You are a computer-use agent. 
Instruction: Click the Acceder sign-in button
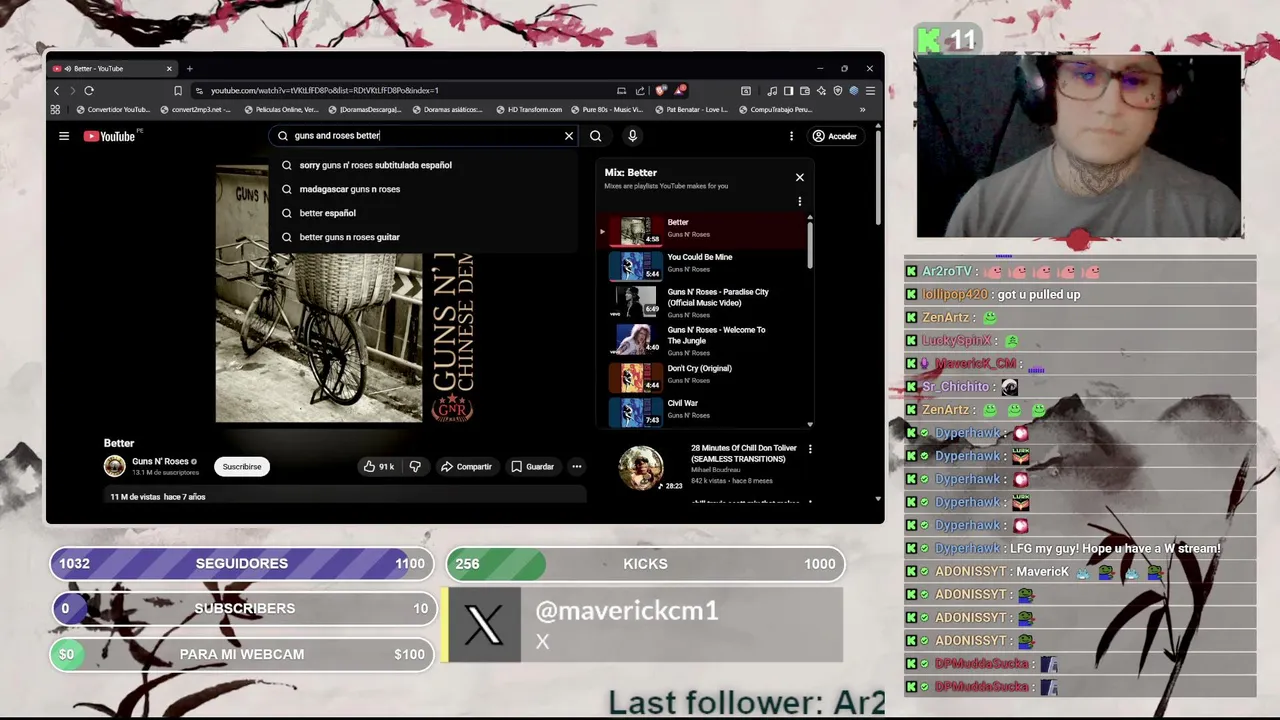[835, 136]
